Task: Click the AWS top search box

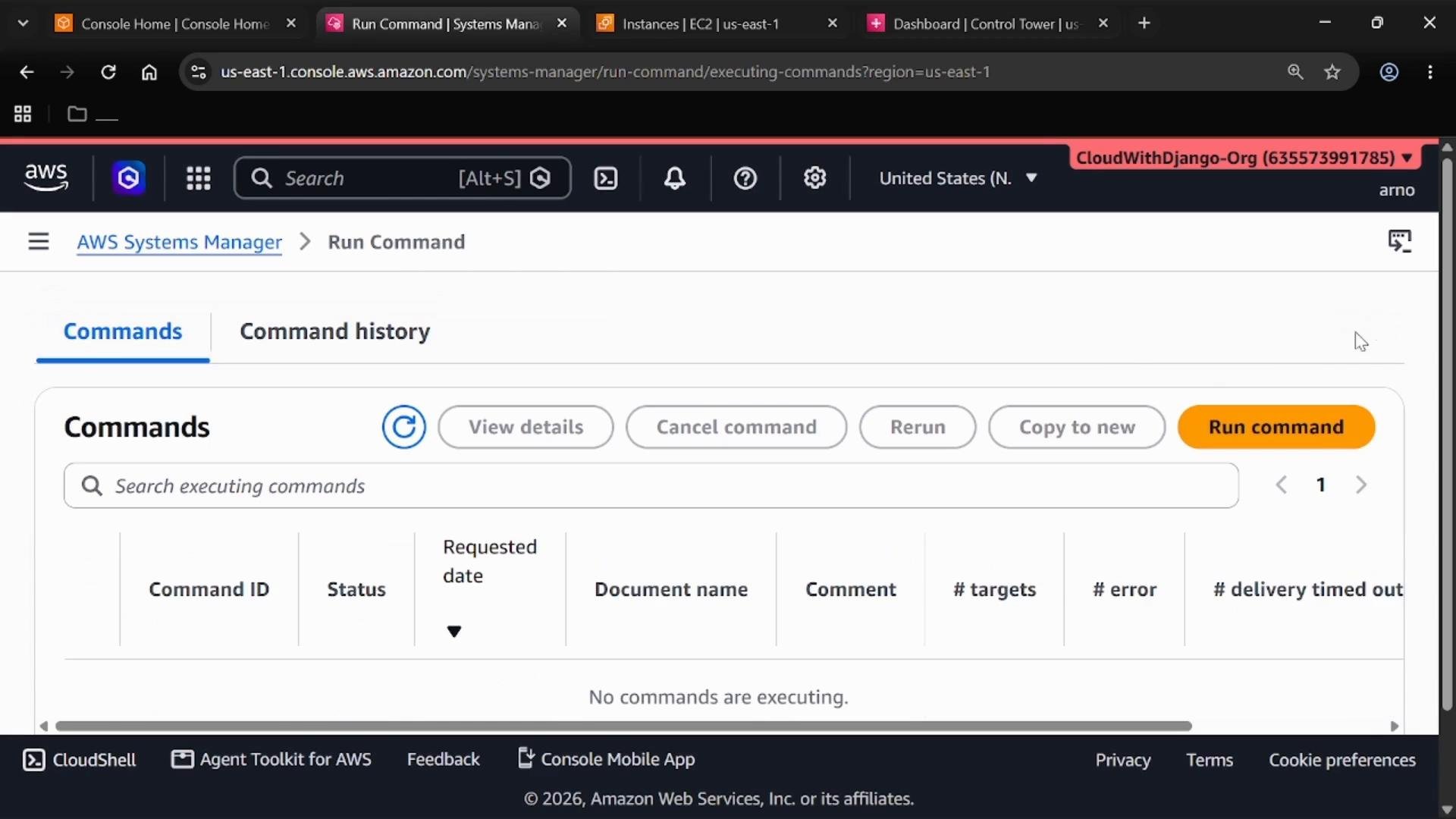Action: pyautogui.click(x=403, y=178)
